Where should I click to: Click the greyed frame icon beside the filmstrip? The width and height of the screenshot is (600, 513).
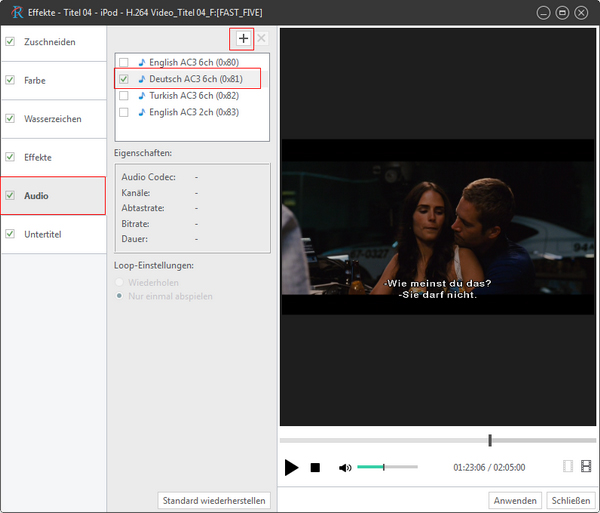pyautogui.click(x=568, y=466)
